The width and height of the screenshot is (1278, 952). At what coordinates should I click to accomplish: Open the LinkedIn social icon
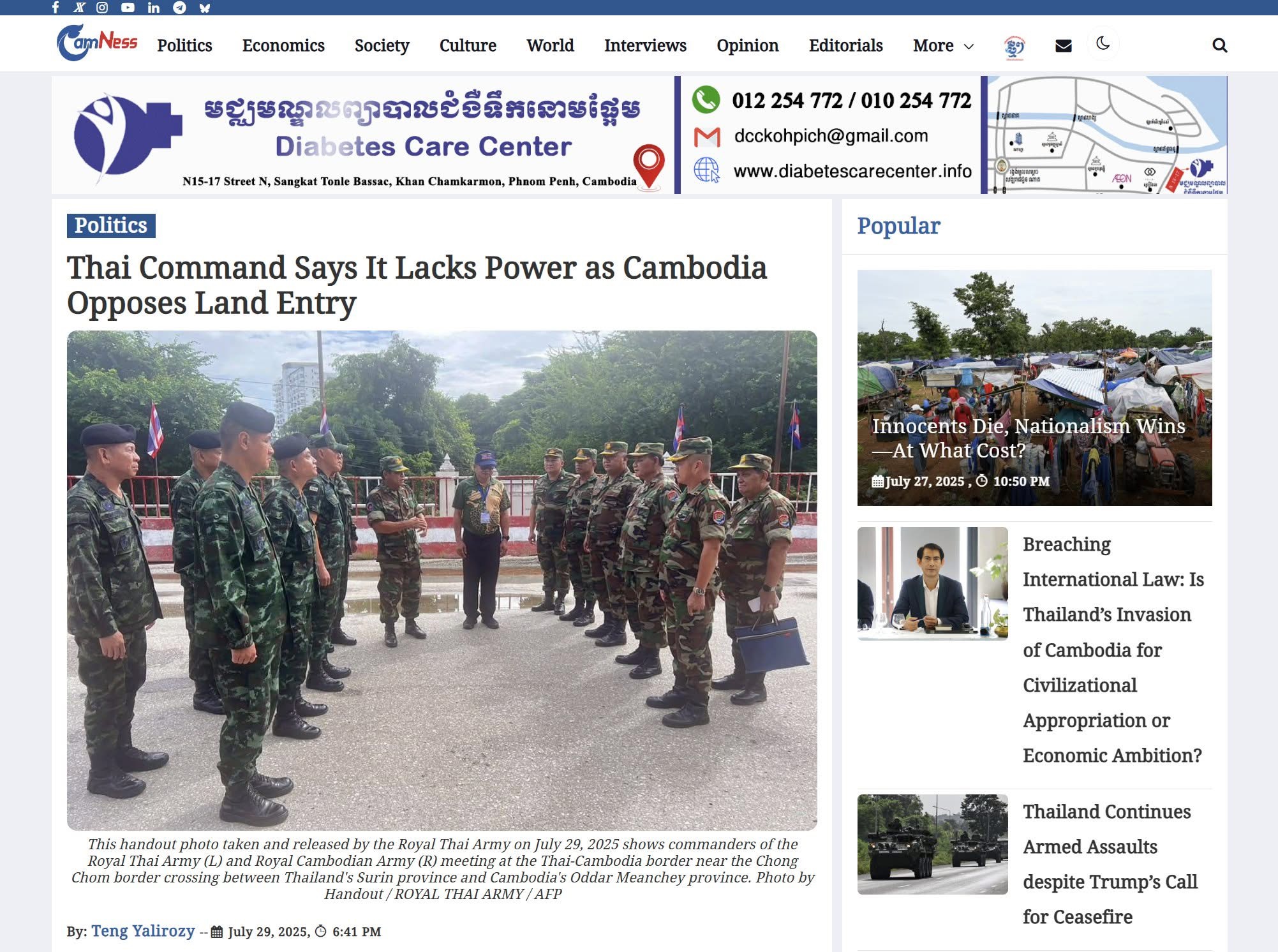153,8
